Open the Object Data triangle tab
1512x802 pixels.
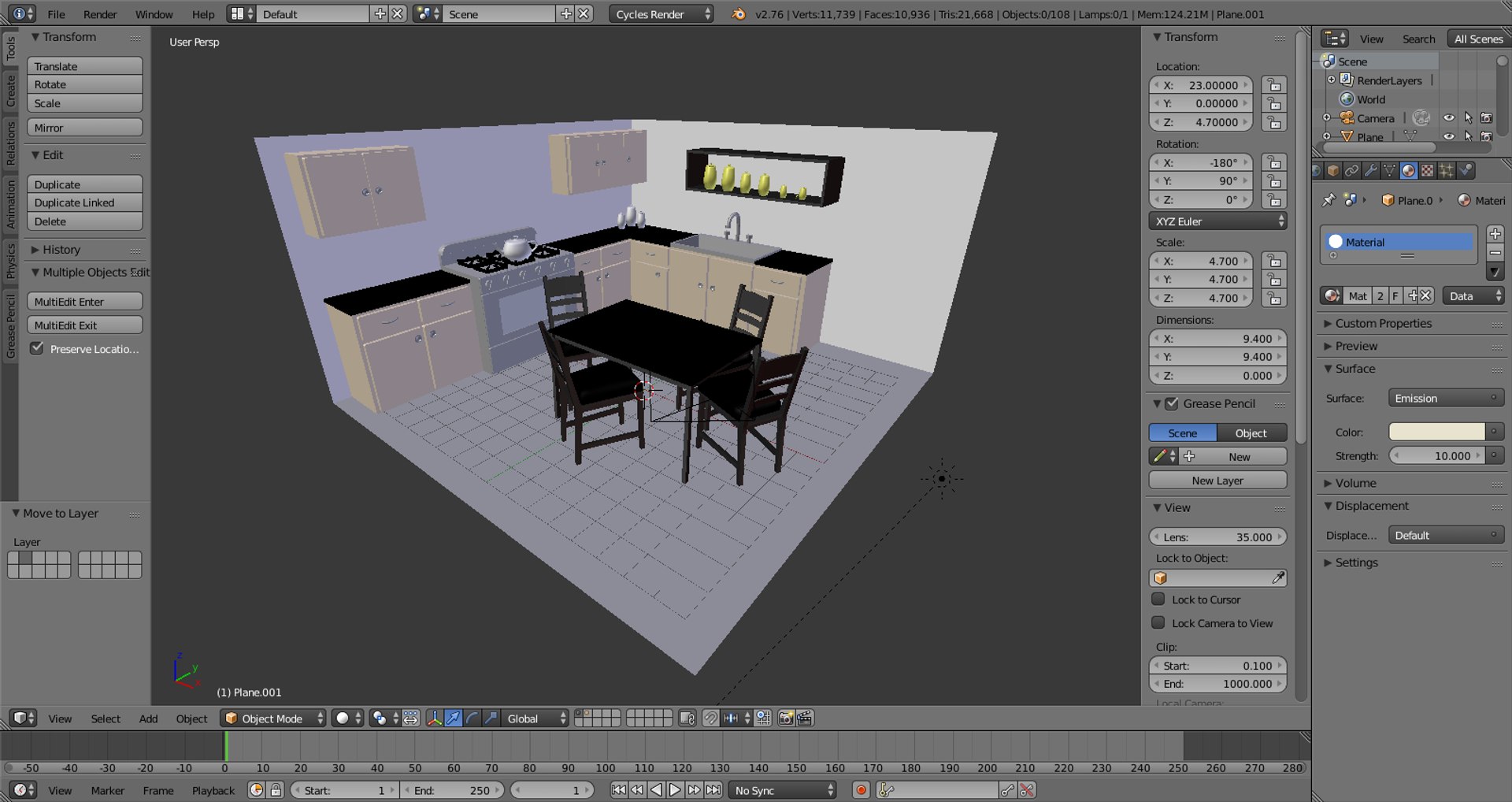pos(1390,170)
